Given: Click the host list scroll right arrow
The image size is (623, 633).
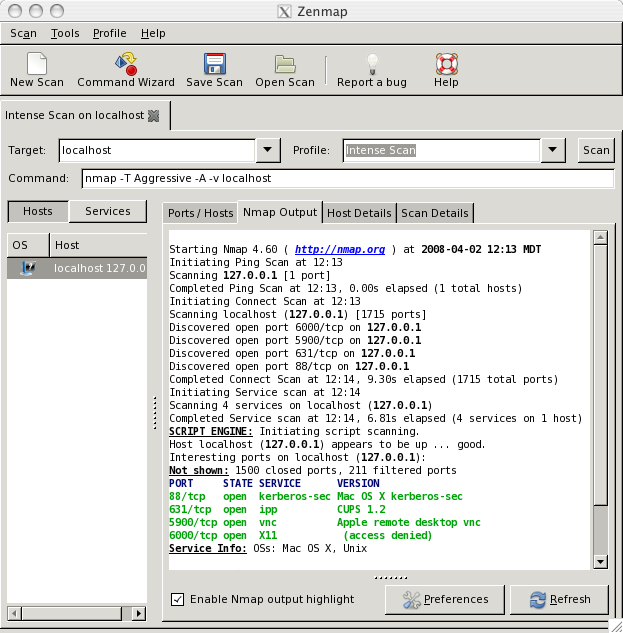Looking at the screenshot, I should (x=139, y=614).
